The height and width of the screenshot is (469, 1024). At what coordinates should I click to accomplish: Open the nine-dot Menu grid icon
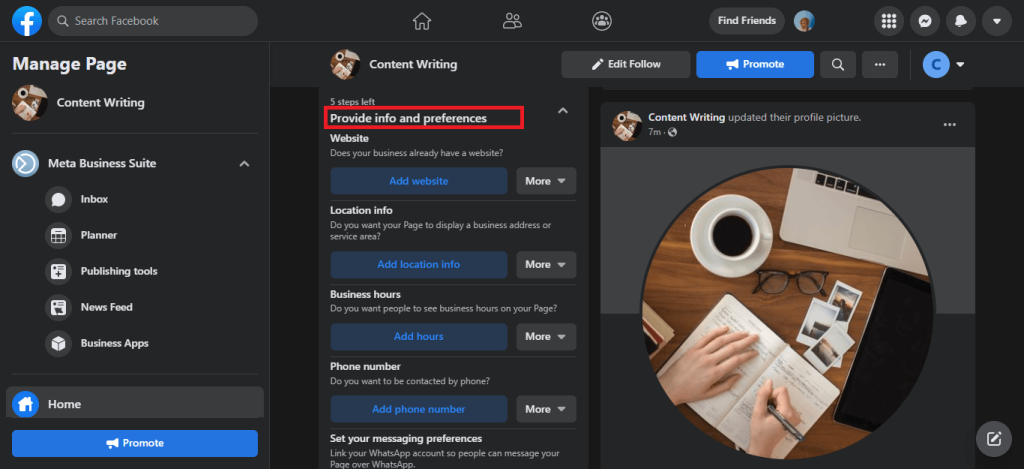tap(889, 21)
